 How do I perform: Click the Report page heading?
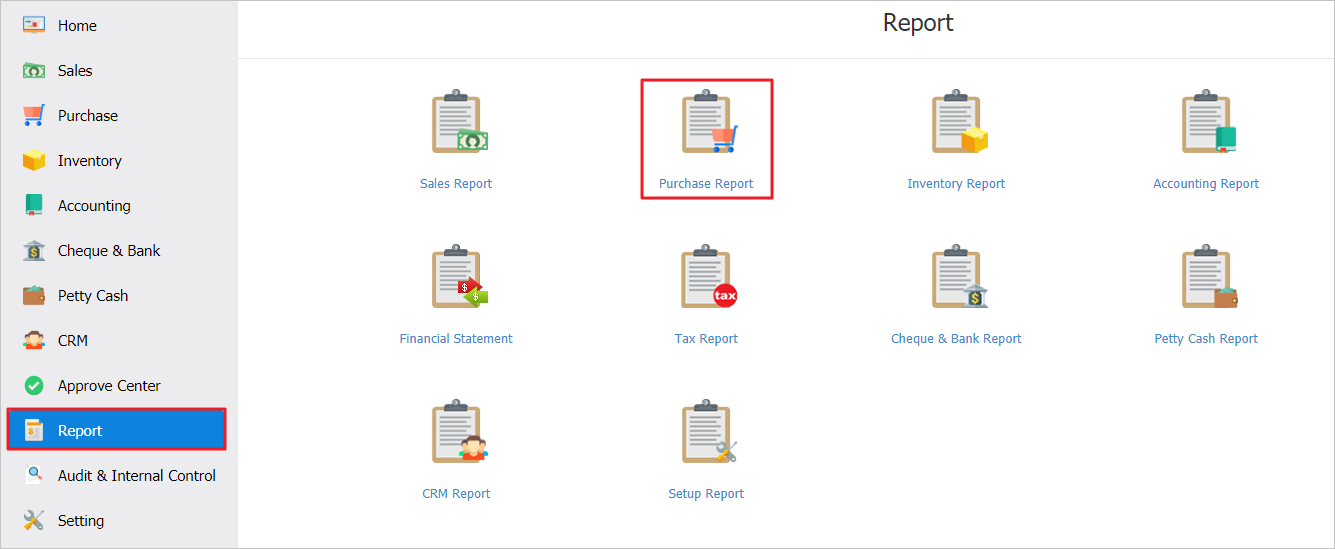point(918,23)
